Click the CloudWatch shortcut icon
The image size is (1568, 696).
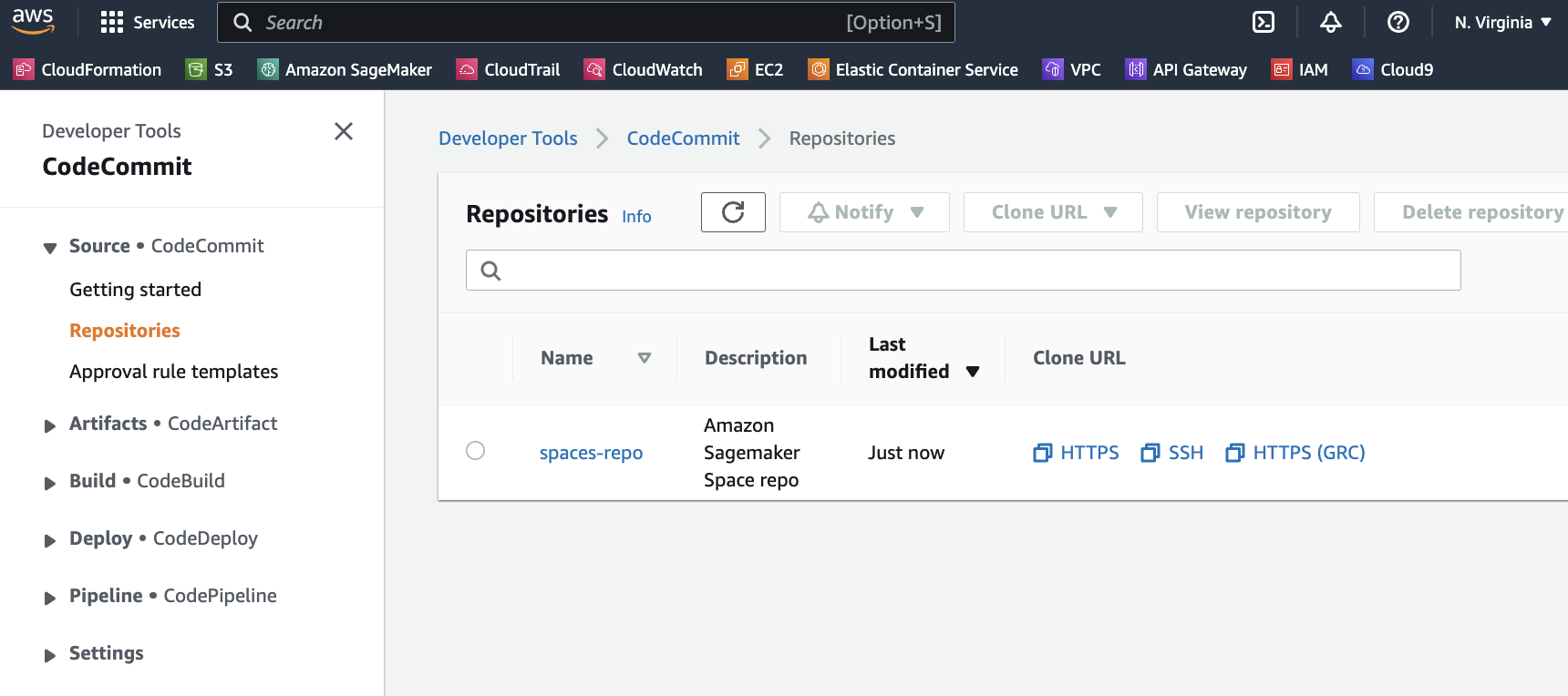594,69
